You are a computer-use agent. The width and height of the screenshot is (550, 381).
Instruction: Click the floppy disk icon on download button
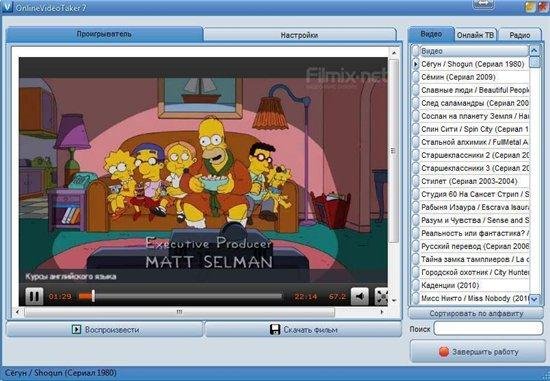click(x=275, y=329)
